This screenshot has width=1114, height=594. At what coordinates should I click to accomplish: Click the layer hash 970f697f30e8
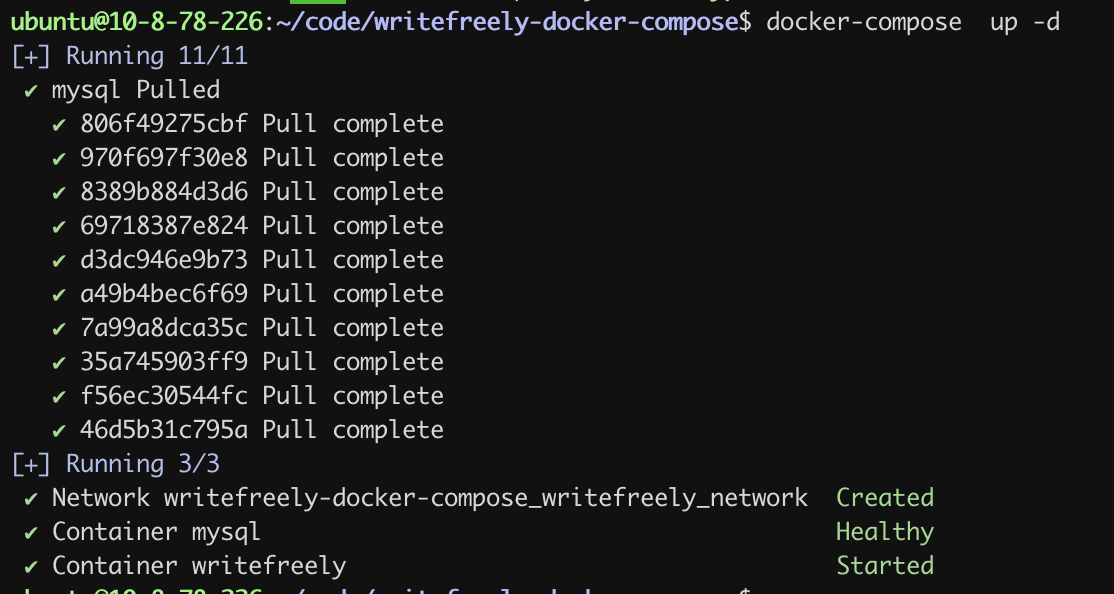pos(164,158)
